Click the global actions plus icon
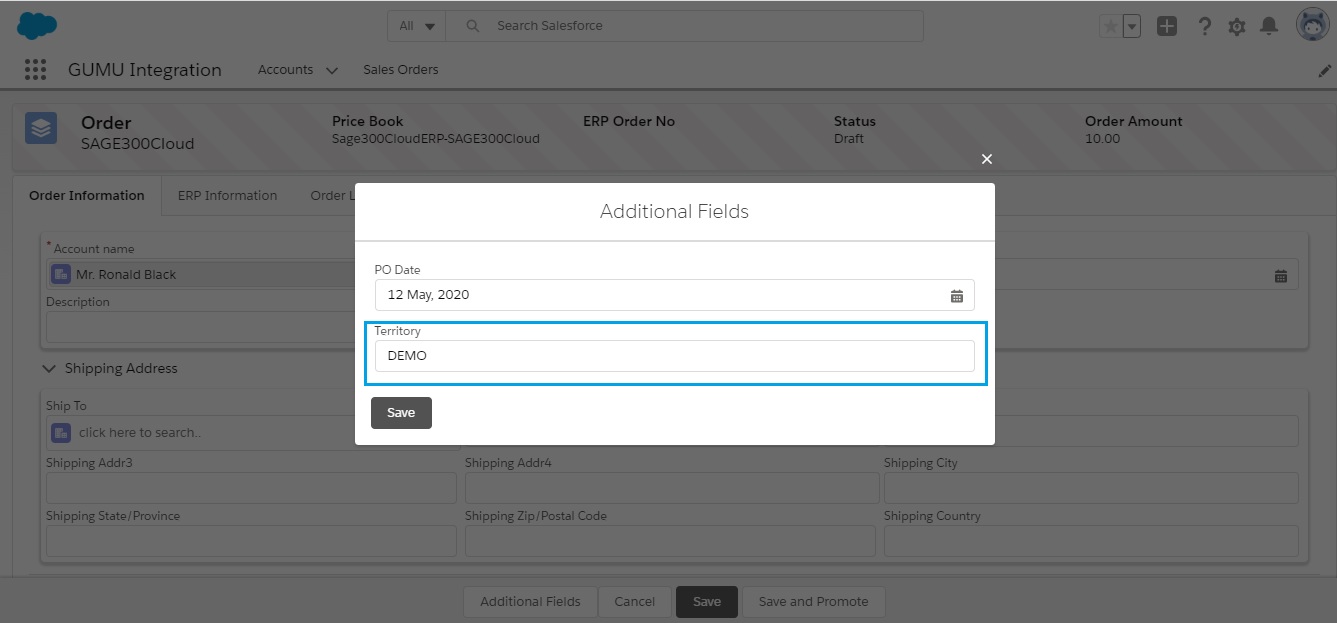The width and height of the screenshot is (1337, 623). pos(1167,26)
